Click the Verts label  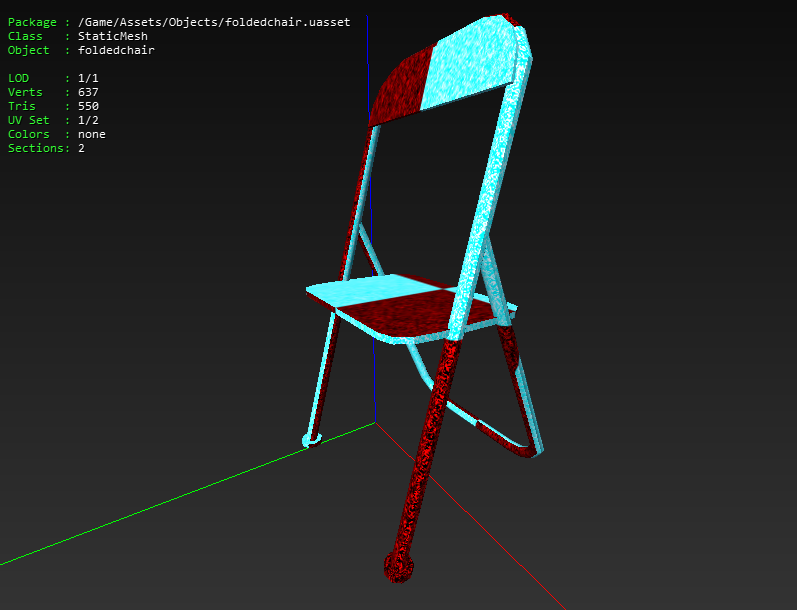click(x=25, y=92)
